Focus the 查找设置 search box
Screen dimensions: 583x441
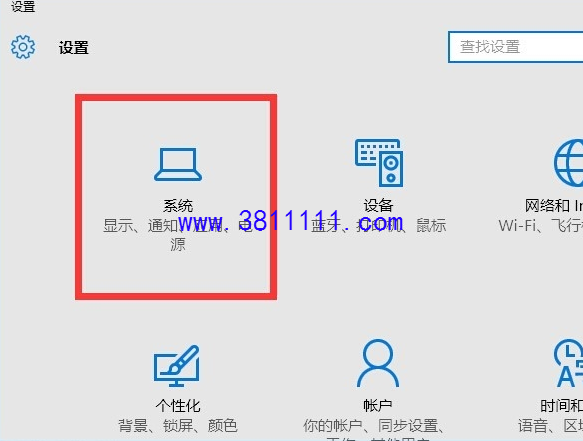point(516,47)
